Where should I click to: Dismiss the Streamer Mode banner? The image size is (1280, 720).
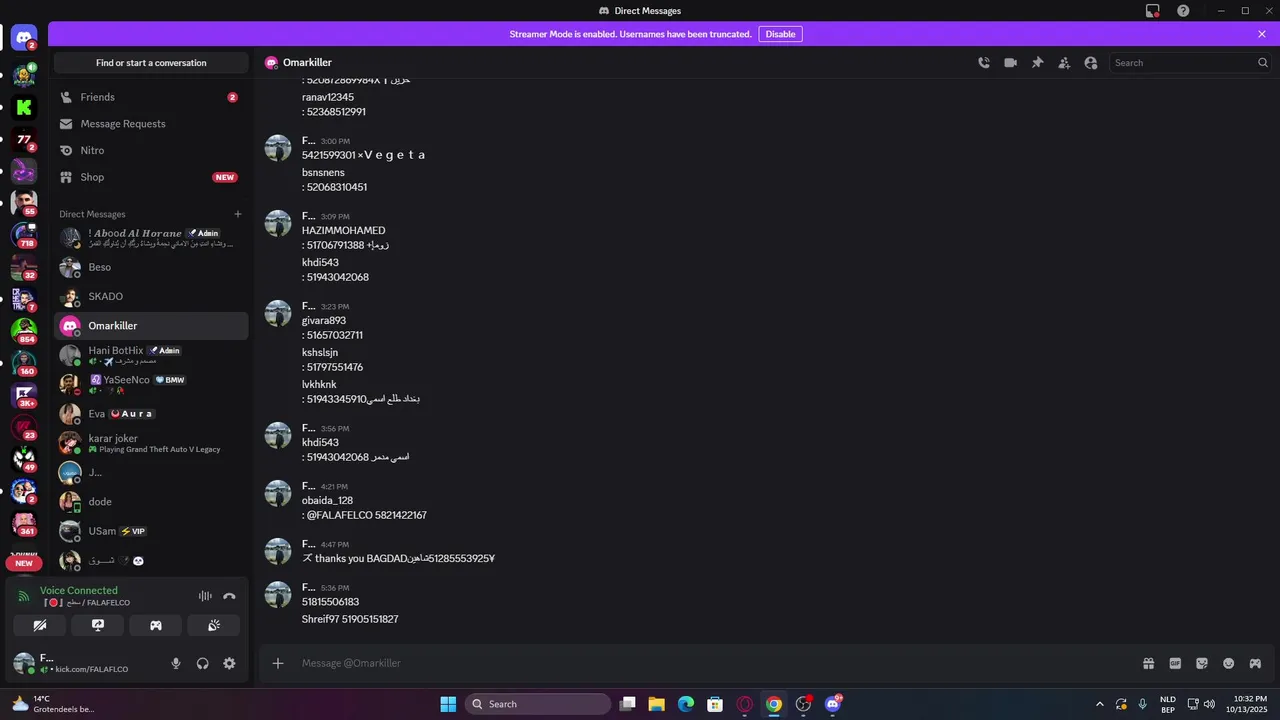[x=1262, y=34]
